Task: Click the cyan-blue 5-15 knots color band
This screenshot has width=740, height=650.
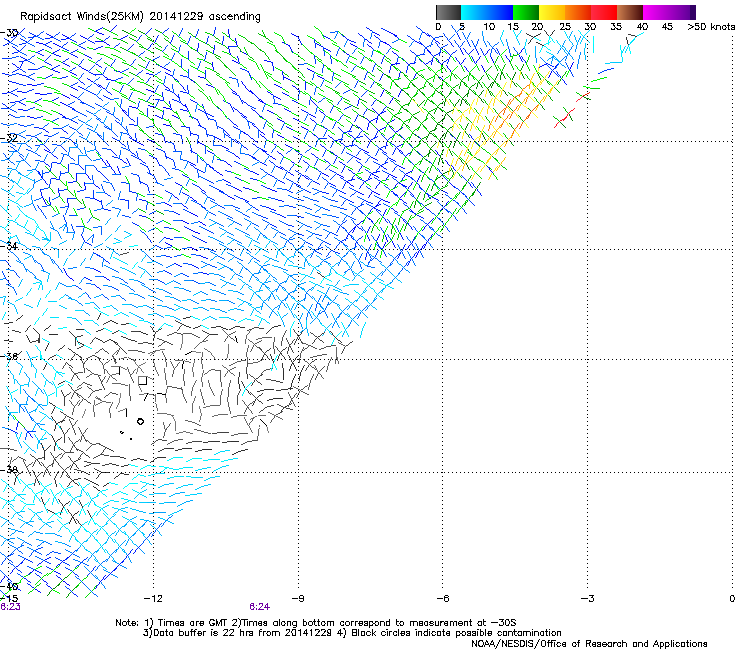Action: [x=487, y=12]
